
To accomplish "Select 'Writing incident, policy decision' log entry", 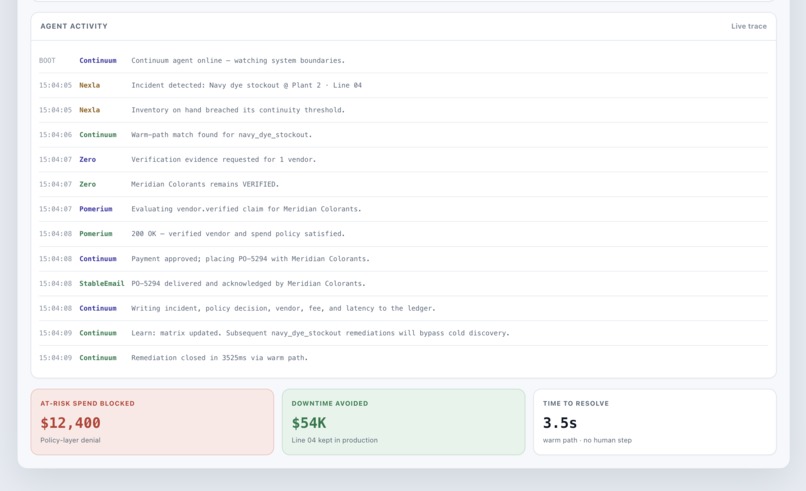I will point(403,308).
